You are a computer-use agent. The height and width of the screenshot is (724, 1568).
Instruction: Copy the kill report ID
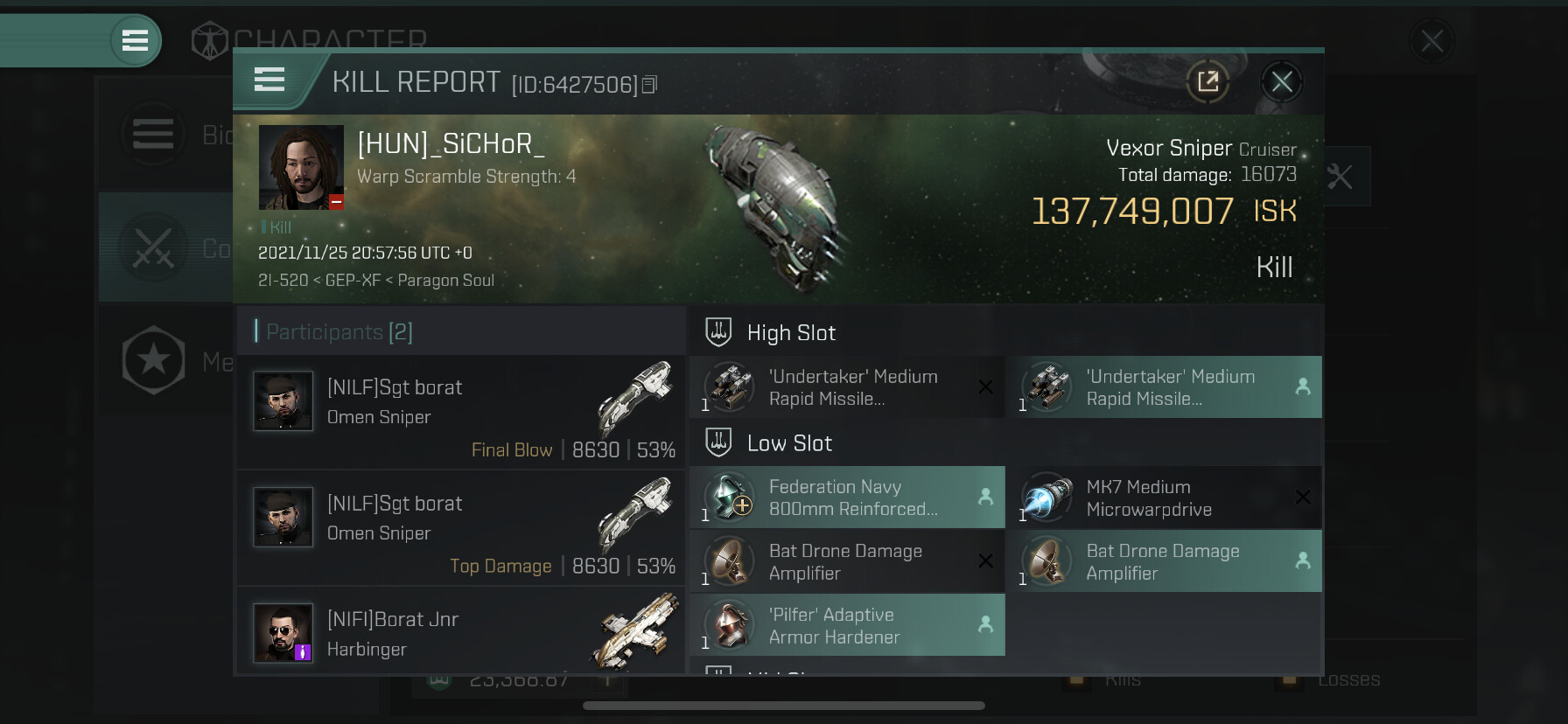pos(649,85)
